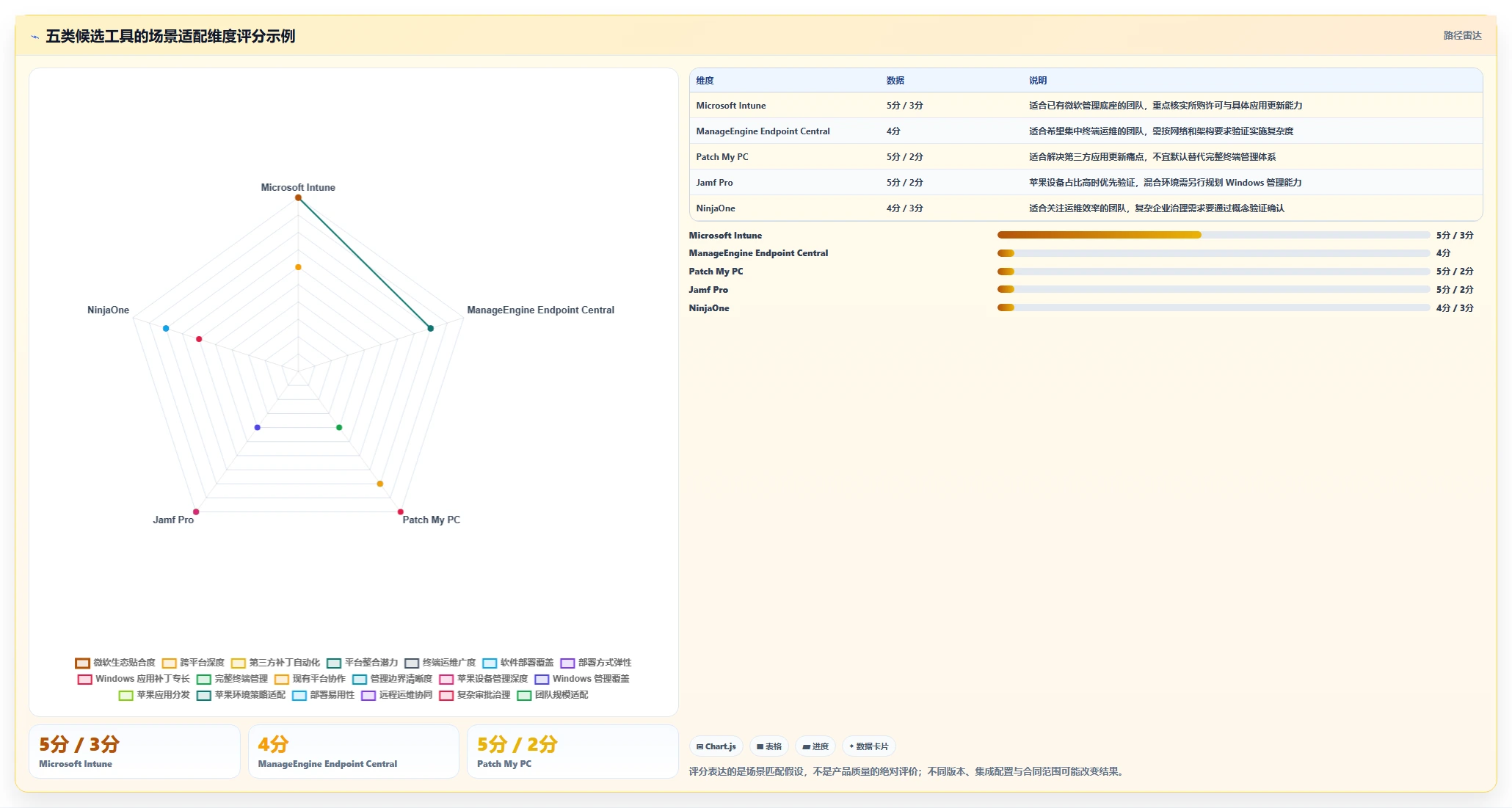Open the 5分 / 2分 Patch My PC stat card
The height and width of the screenshot is (808, 1512).
tap(573, 751)
